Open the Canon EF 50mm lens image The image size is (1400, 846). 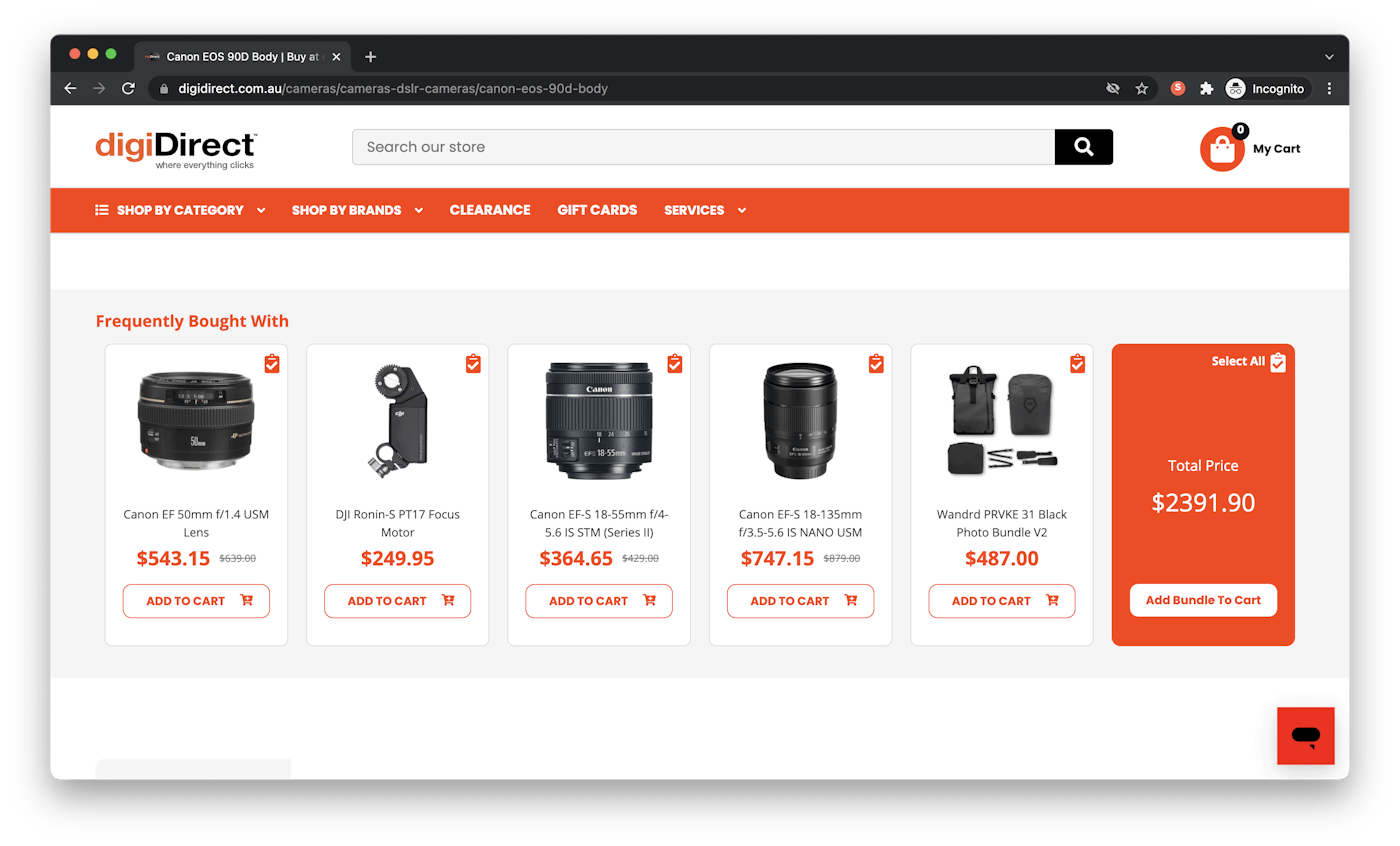196,421
